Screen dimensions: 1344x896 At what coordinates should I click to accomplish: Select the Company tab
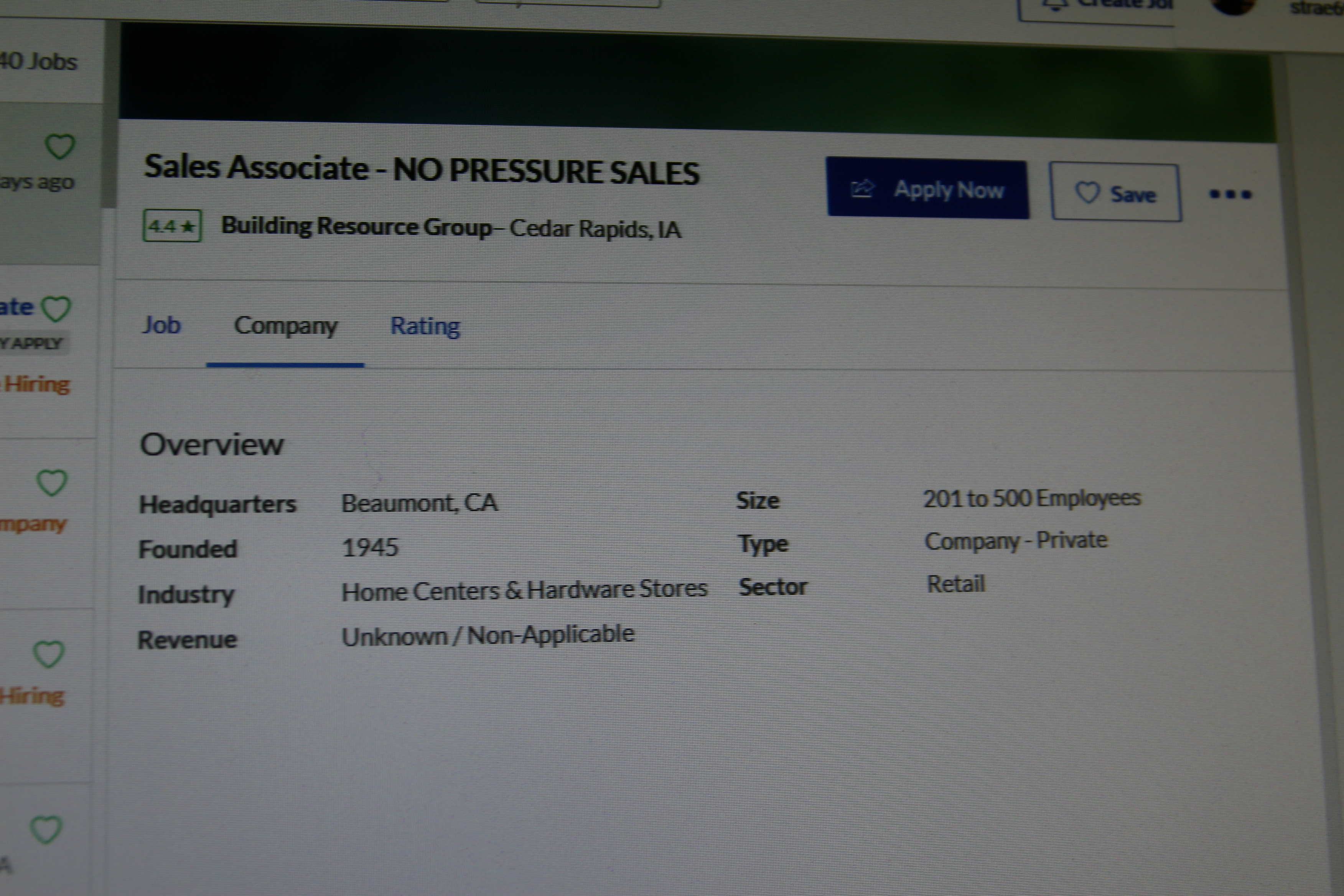[x=286, y=326]
